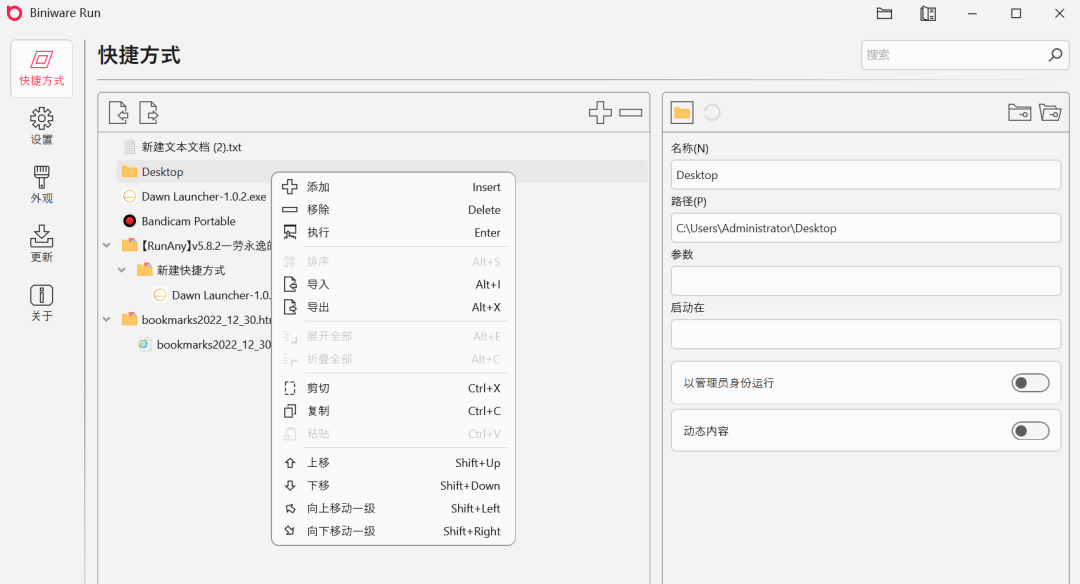Click the import file icon in the list toolbar
This screenshot has width=1080, height=584.
[118, 112]
